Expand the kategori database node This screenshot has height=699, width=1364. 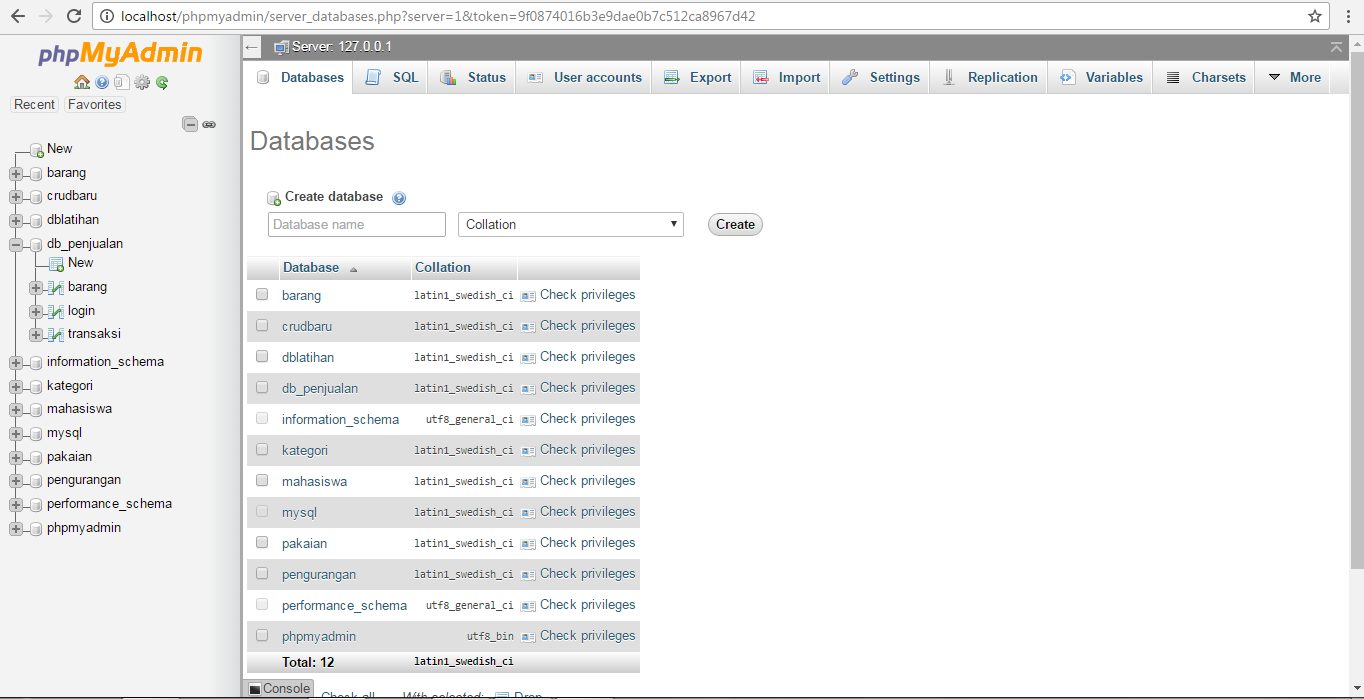click(x=16, y=387)
